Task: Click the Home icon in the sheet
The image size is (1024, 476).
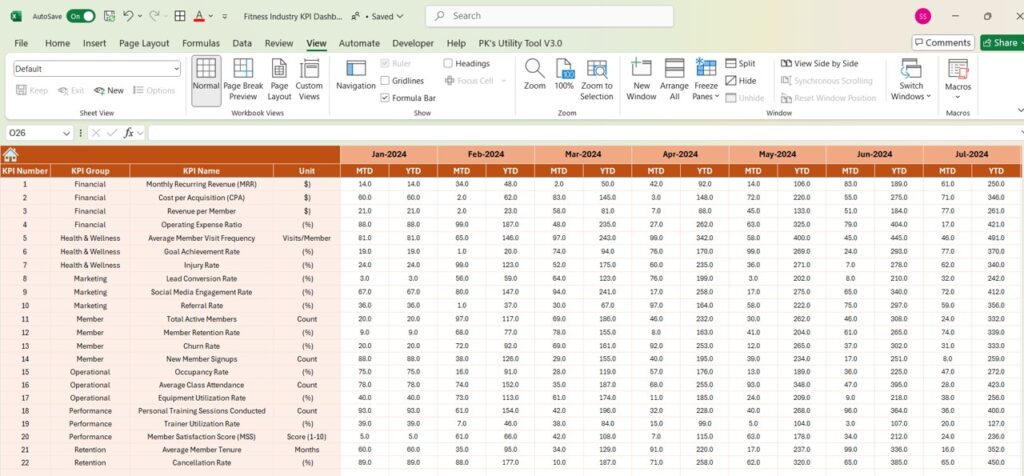Action: [10, 155]
